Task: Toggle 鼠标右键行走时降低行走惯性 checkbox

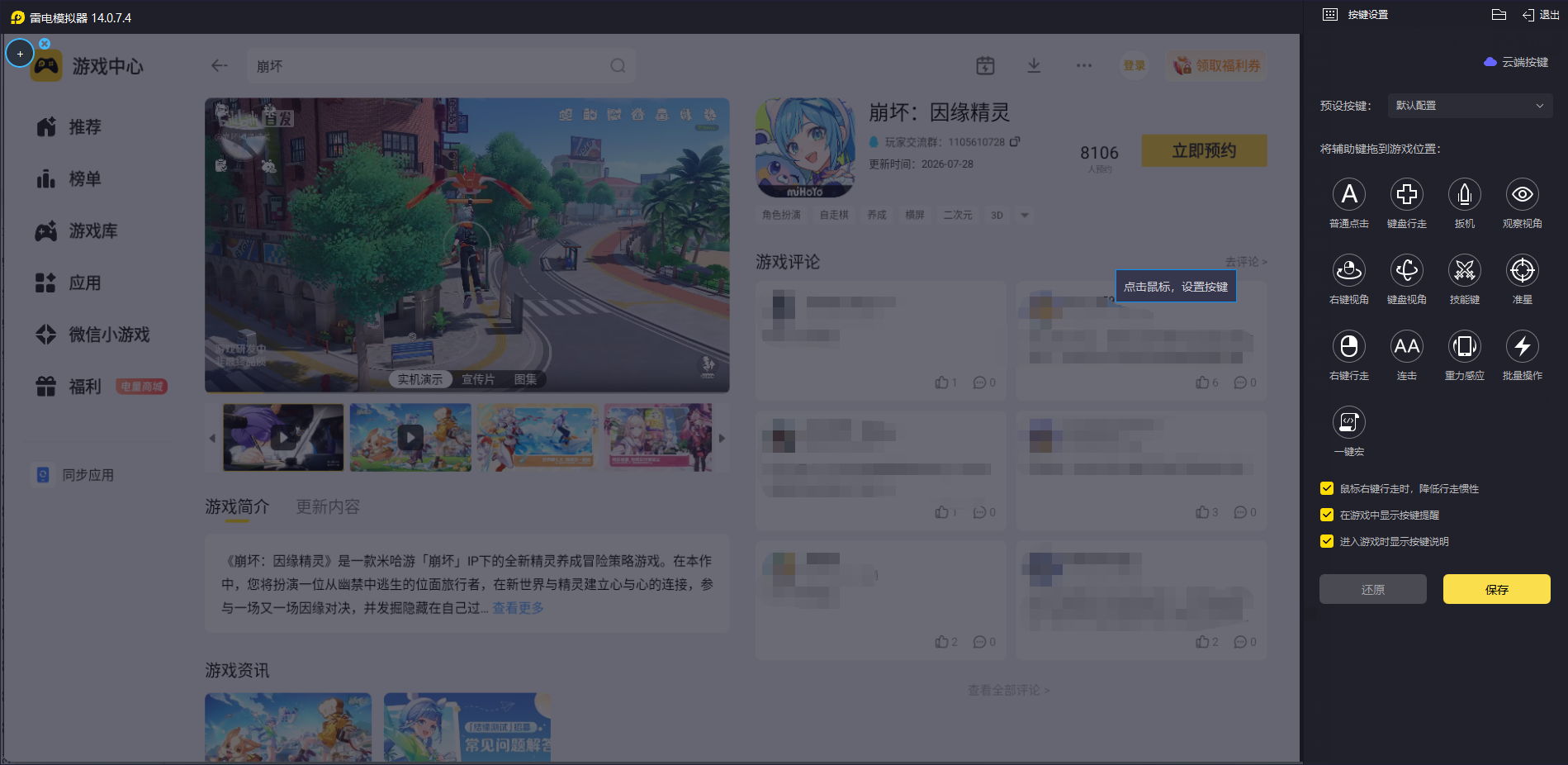Action: [1327, 488]
